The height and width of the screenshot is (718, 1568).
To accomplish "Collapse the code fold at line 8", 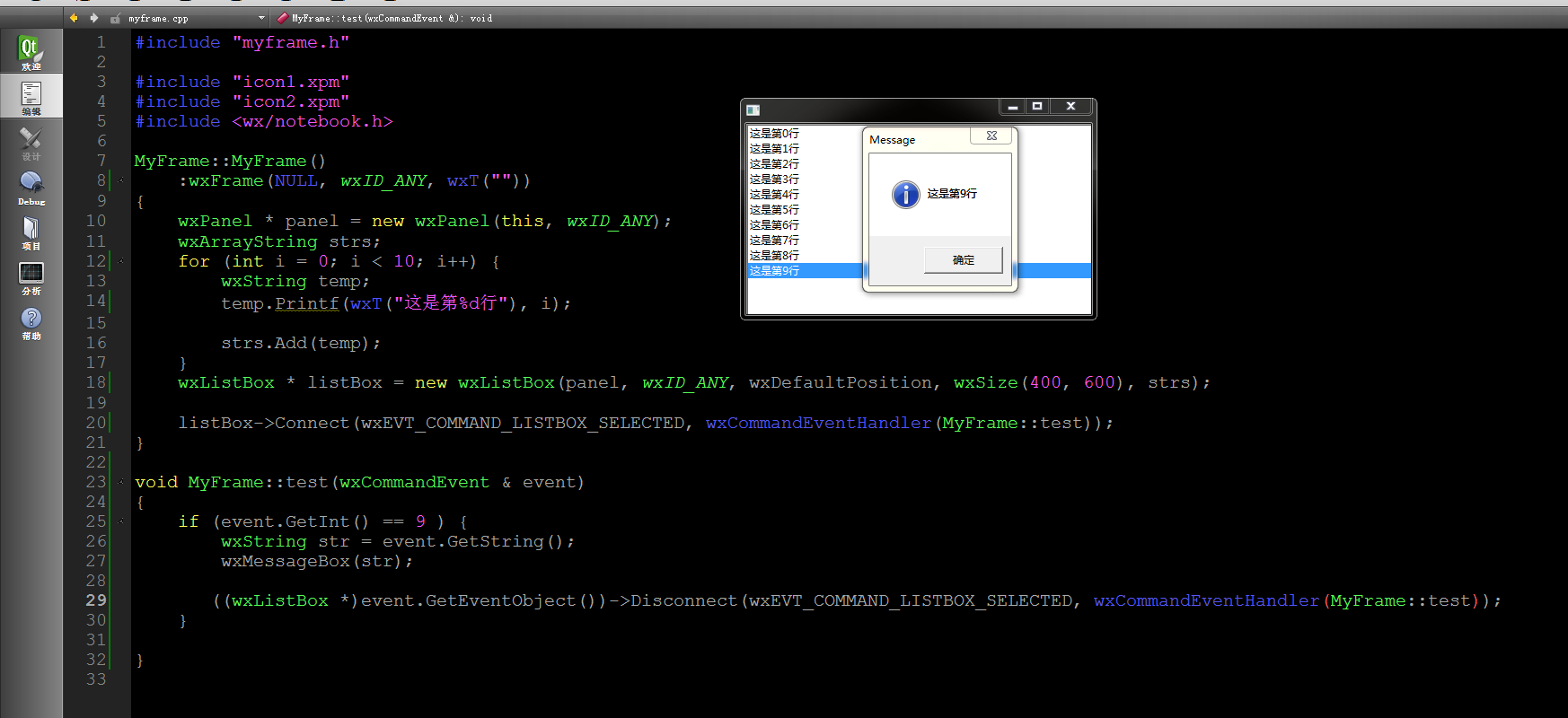I will [121, 180].
